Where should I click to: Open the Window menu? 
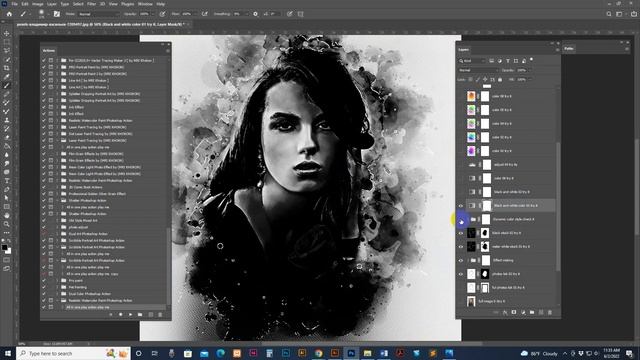pyautogui.click(x=145, y=4)
